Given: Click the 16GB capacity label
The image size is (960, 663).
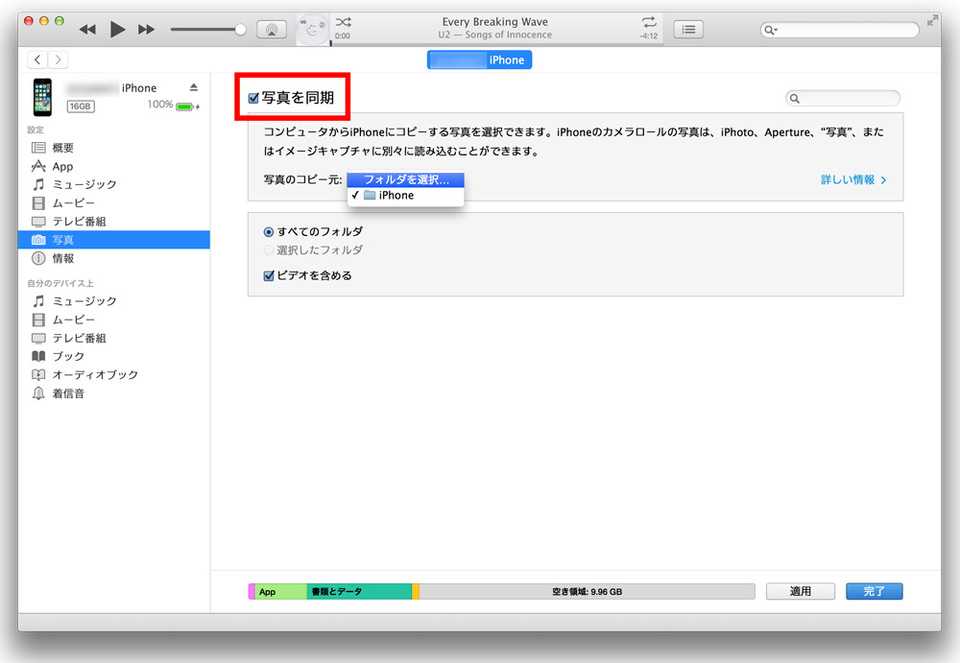Looking at the screenshot, I should pyautogui.click(x=80, y=107).
